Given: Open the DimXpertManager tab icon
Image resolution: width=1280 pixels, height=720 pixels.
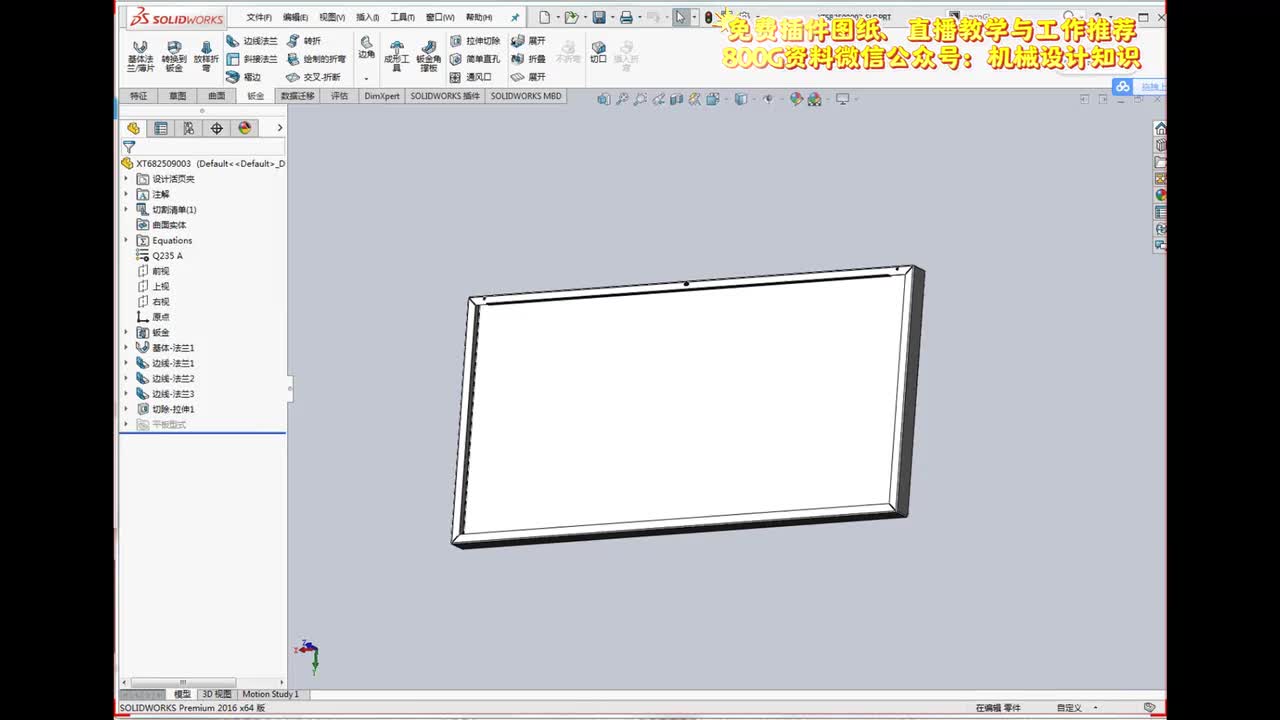Looking at the screenshot, I should pyautogui.click(x=217, y=128).
